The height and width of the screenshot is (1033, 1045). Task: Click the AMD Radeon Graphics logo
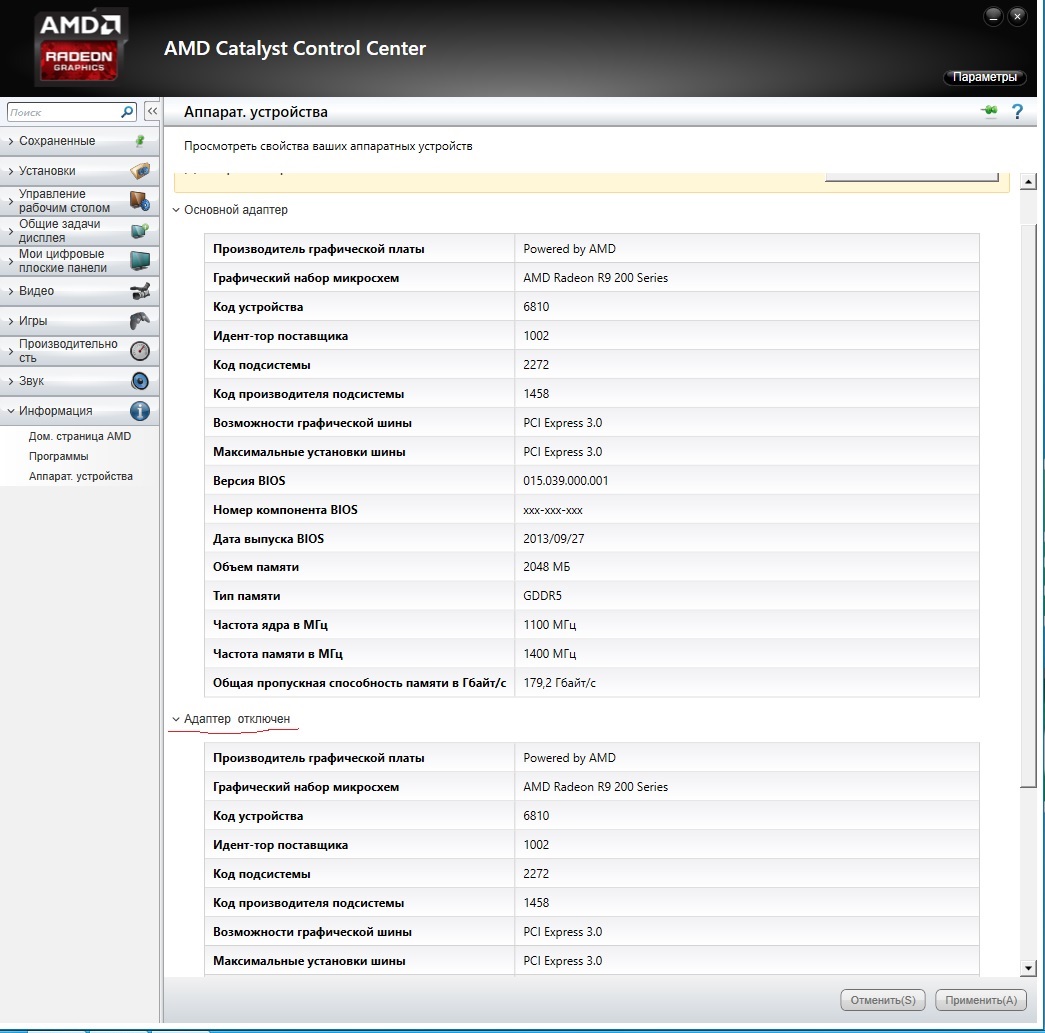pos(80,47)
